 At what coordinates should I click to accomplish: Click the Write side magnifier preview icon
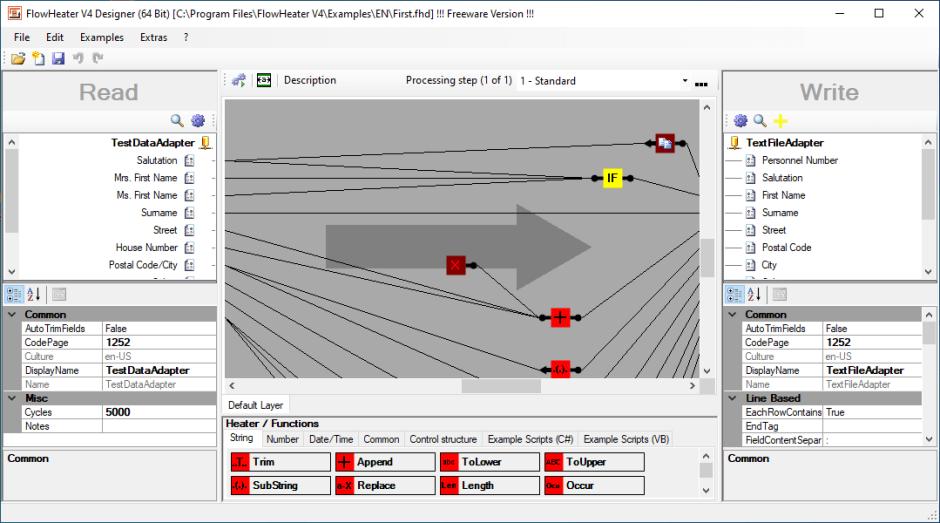coord(760,121)
